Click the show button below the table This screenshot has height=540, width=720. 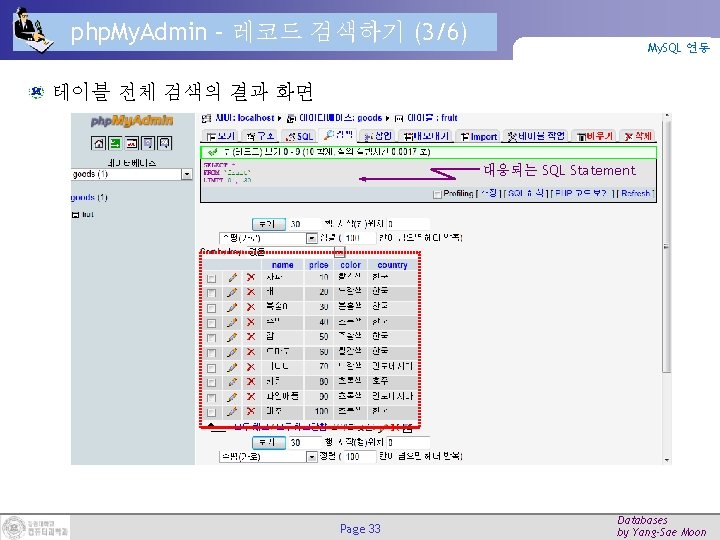[269, 443]
